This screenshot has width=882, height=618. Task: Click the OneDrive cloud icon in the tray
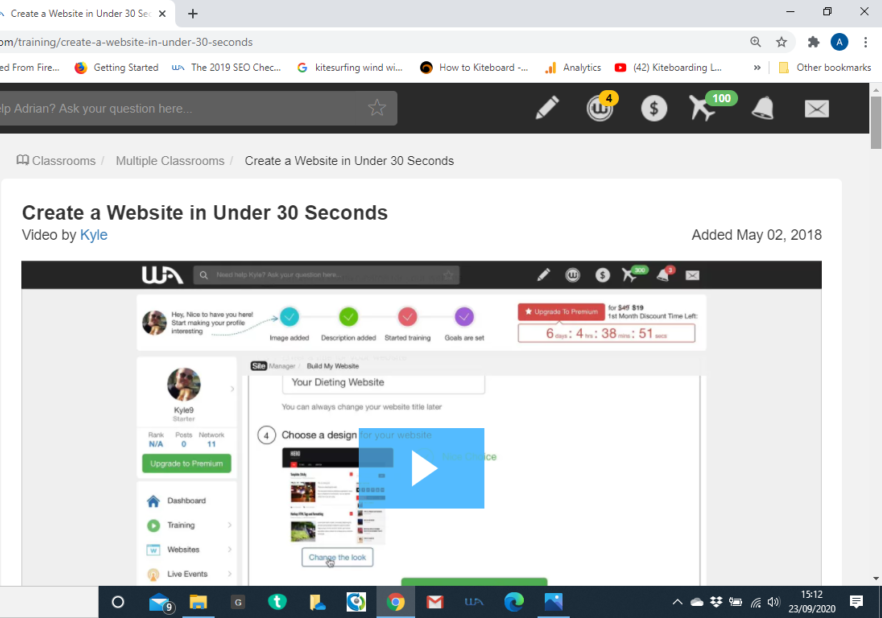click(697, 602)
